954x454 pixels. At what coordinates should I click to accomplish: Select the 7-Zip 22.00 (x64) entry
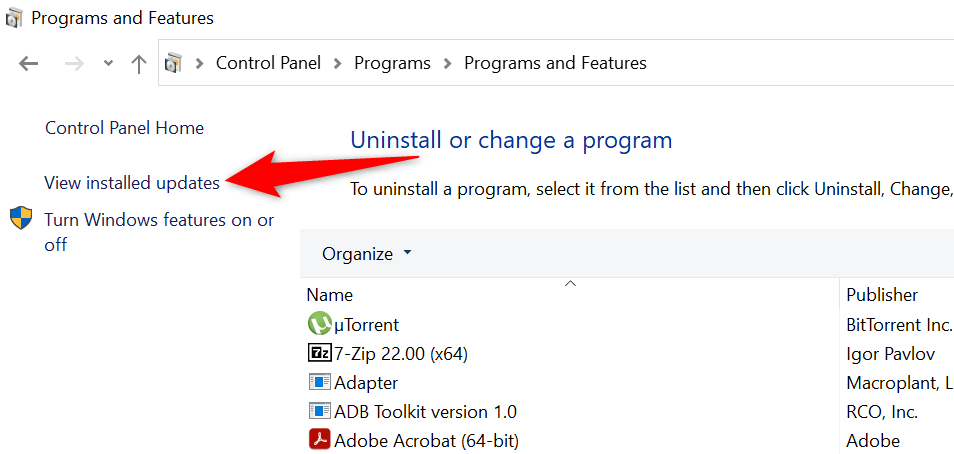tap(400, 353)
